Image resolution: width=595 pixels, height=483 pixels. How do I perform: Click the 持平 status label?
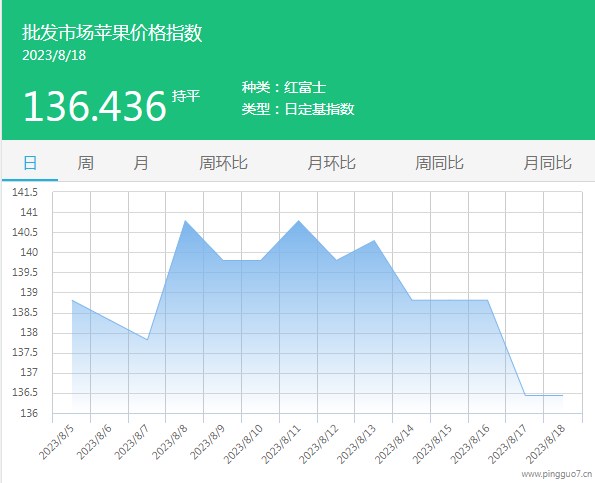pos(186,96)
